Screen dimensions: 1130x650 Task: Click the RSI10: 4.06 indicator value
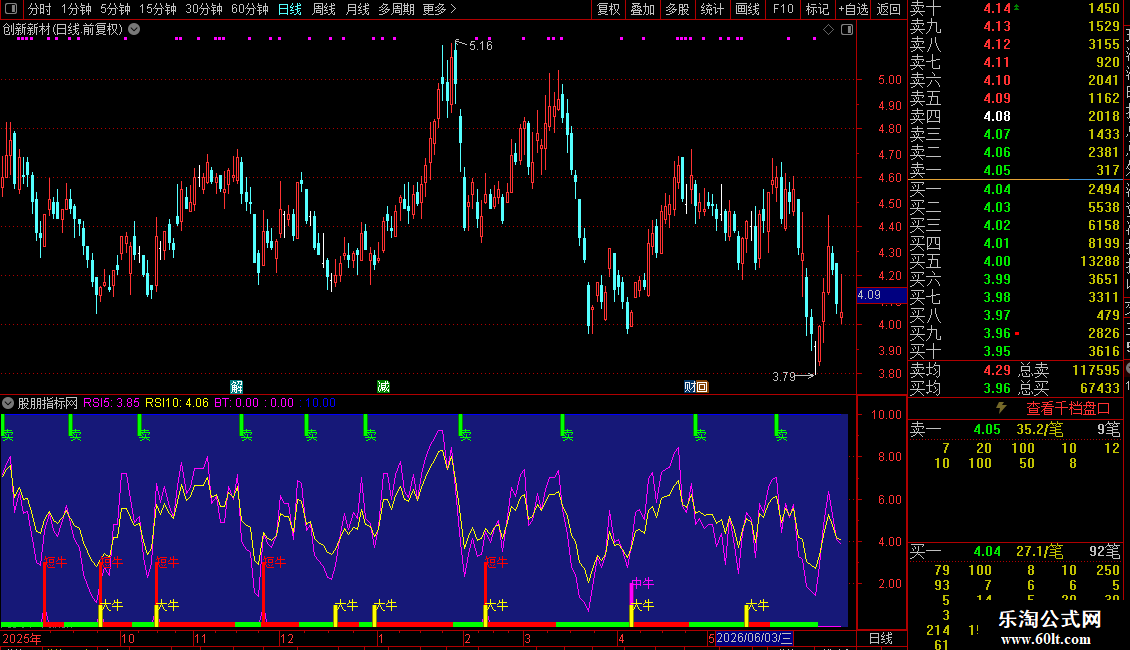tap(177, 403)
